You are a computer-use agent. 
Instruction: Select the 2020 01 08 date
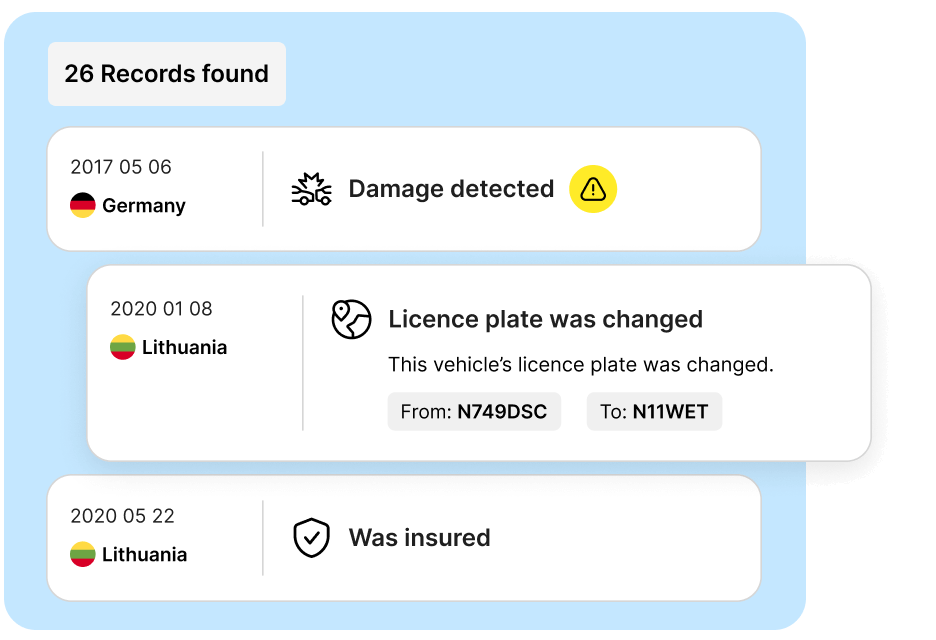(161, 309)
